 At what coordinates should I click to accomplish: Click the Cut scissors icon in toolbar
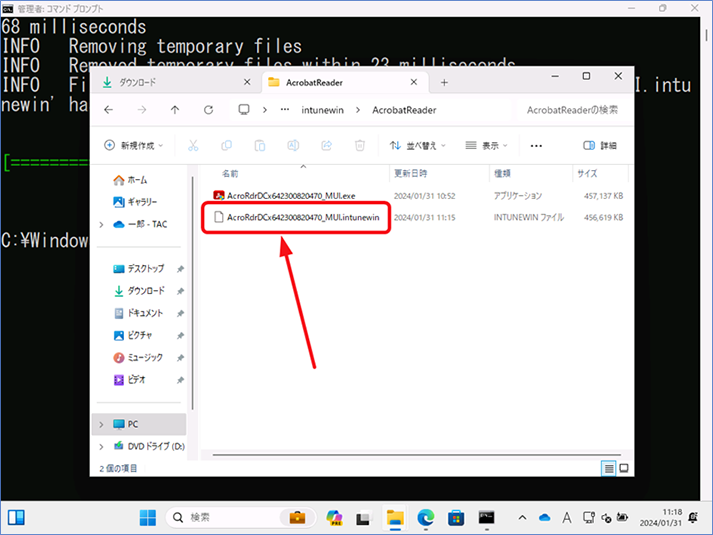(x=193, y=145)
